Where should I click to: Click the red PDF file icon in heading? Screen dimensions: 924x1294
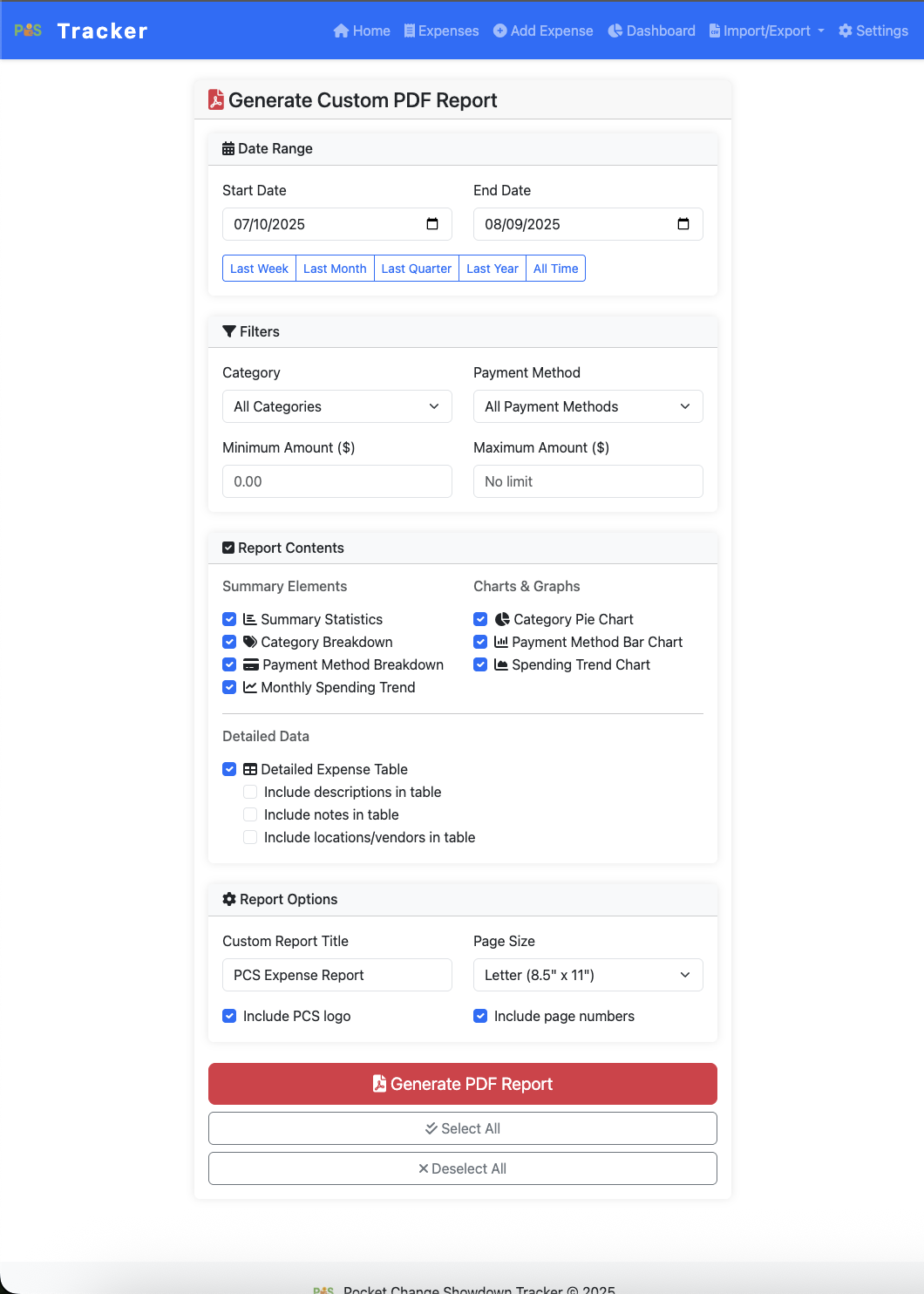coord(216,100)
